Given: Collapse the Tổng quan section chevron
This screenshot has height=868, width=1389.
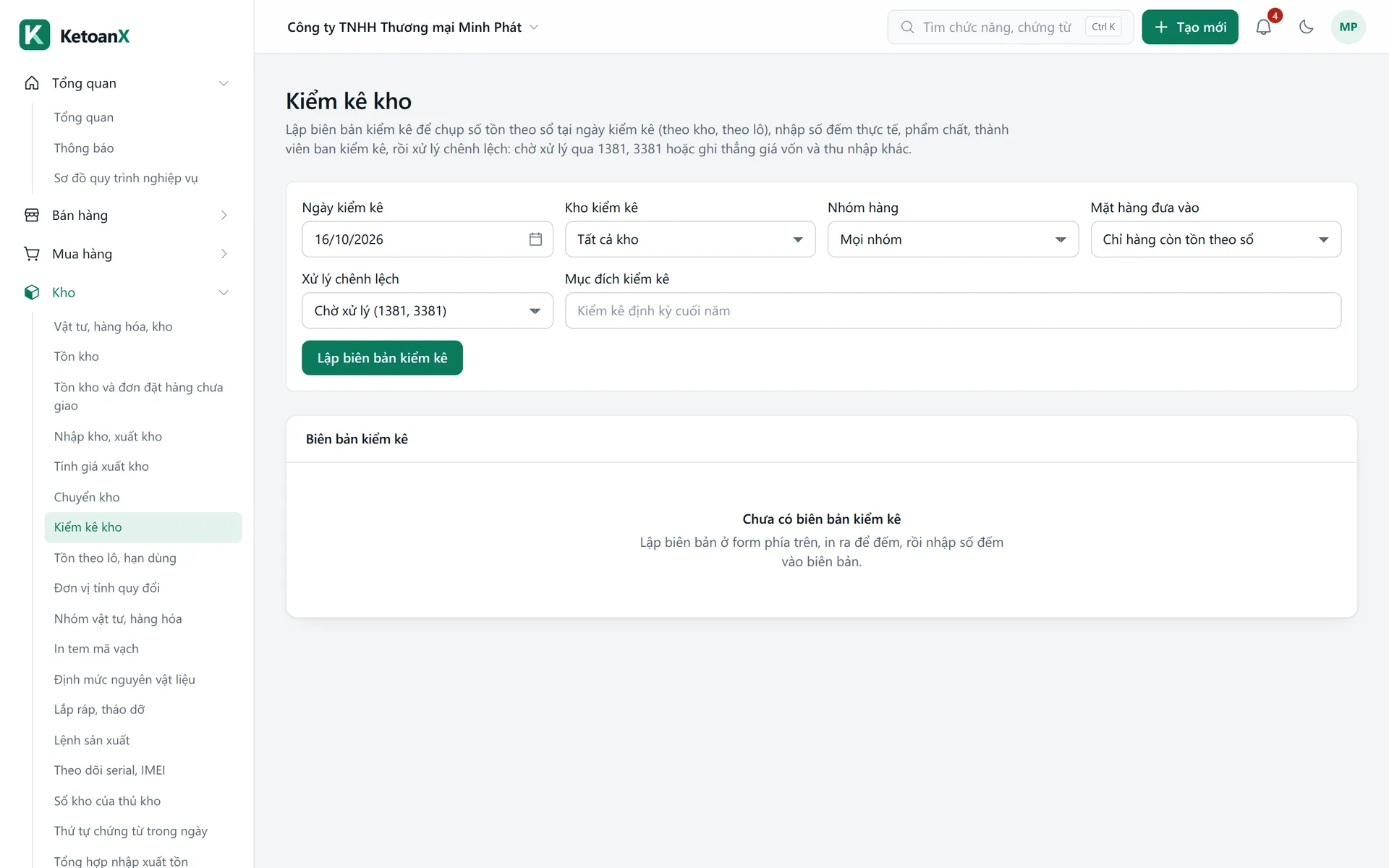Looking at the screenshot, I should (224, 83).
